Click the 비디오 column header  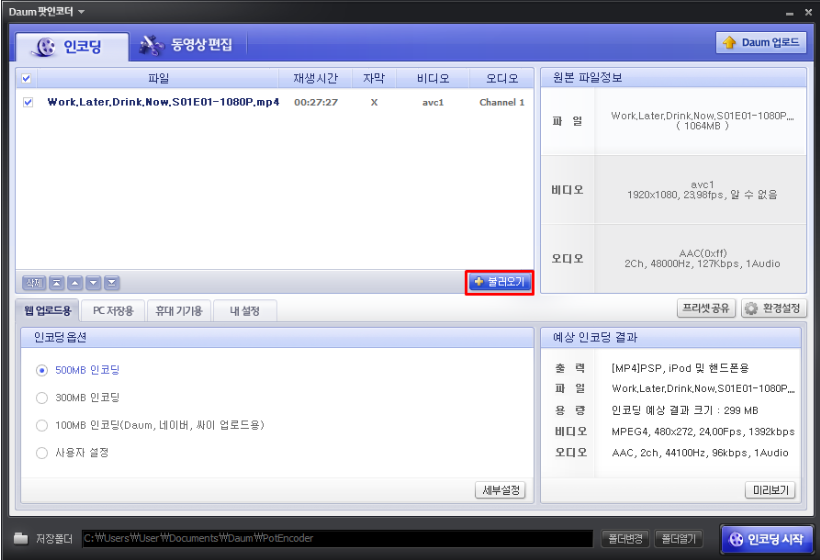(433, 78)
